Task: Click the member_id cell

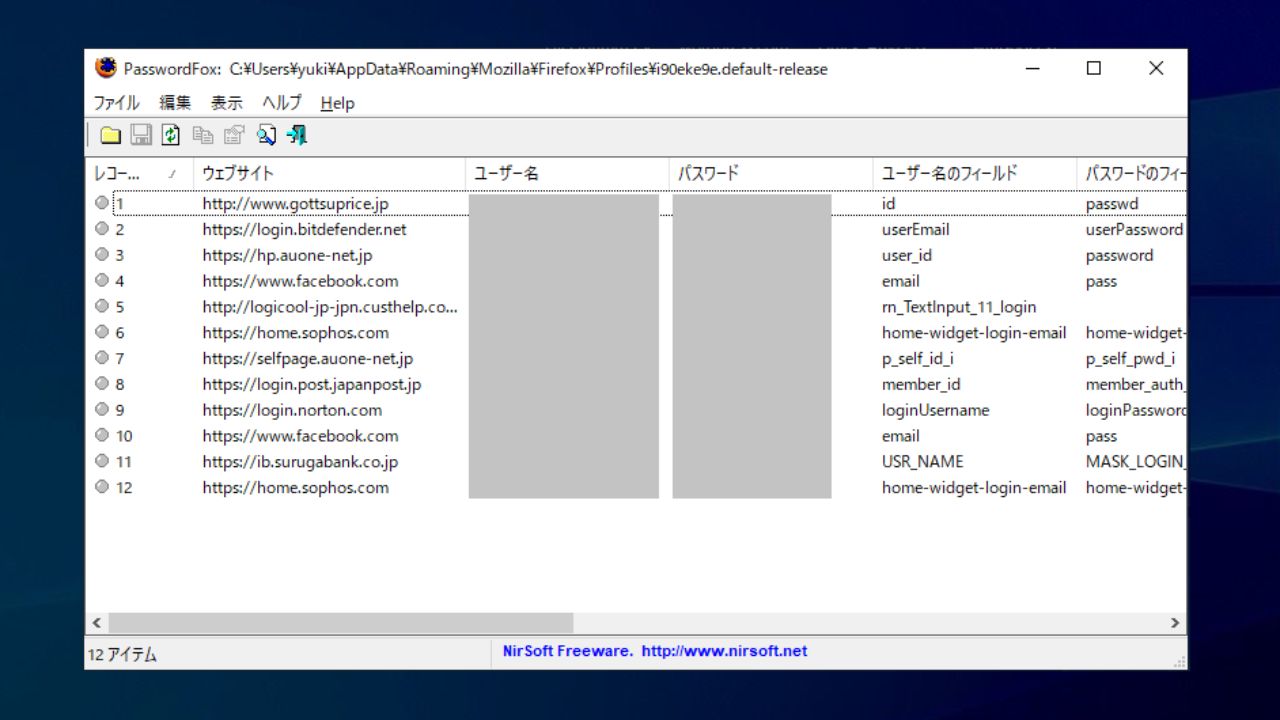Action: click(x=921, y=384)
